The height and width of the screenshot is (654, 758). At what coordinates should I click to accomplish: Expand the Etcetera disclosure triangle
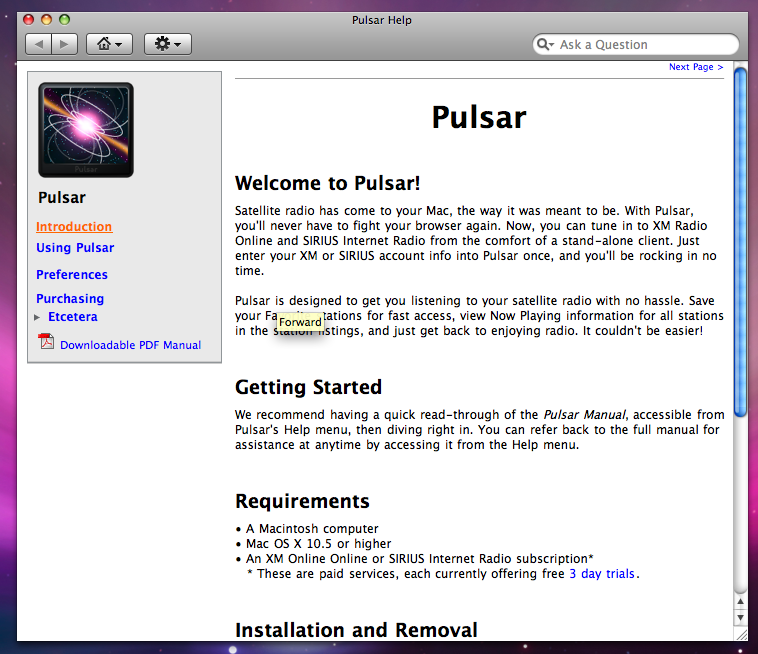pyautogui.click(x=37, y=318)
